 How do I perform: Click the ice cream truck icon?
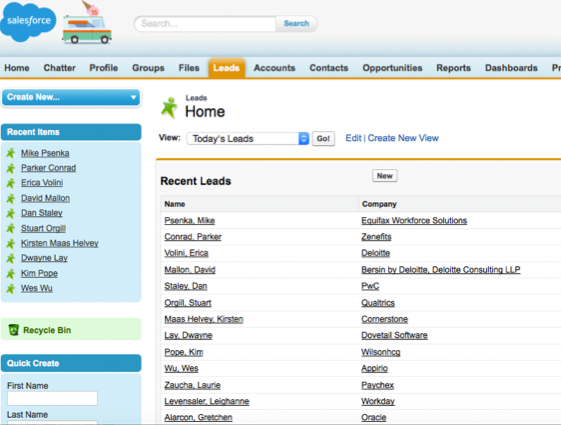click(x=87, y=23)
